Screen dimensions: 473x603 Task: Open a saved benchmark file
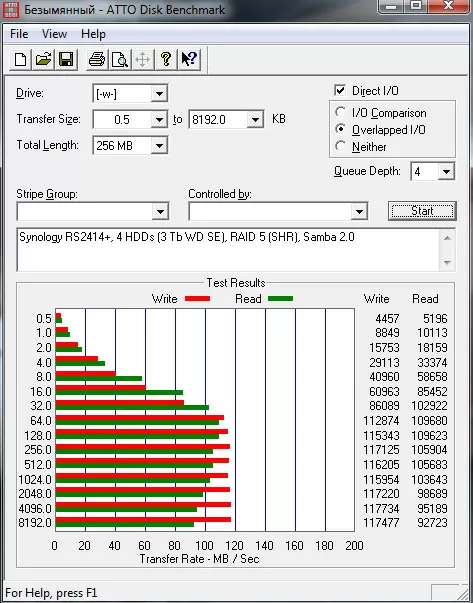pos(43,60)
